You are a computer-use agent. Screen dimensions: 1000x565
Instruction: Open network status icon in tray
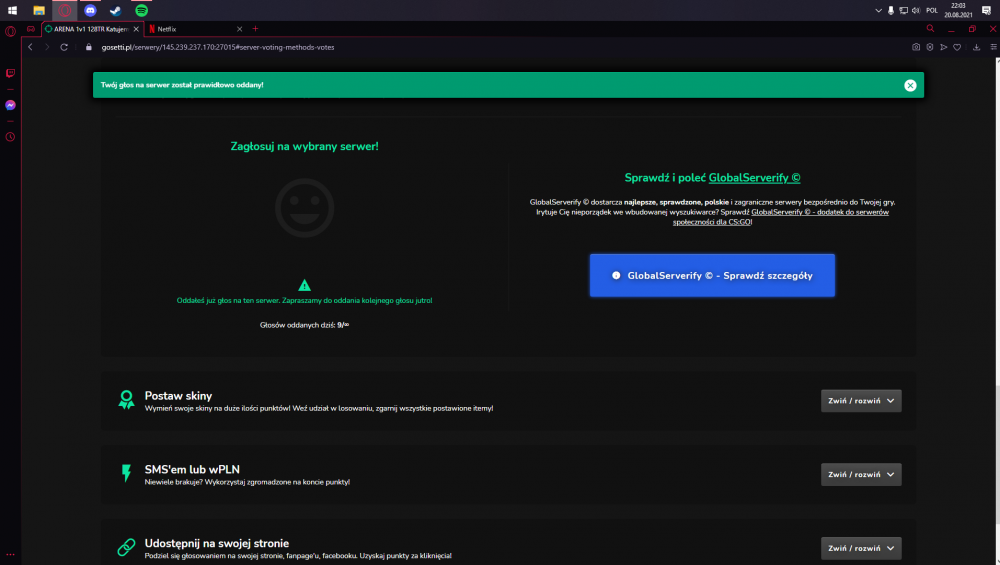pos(903,10)
